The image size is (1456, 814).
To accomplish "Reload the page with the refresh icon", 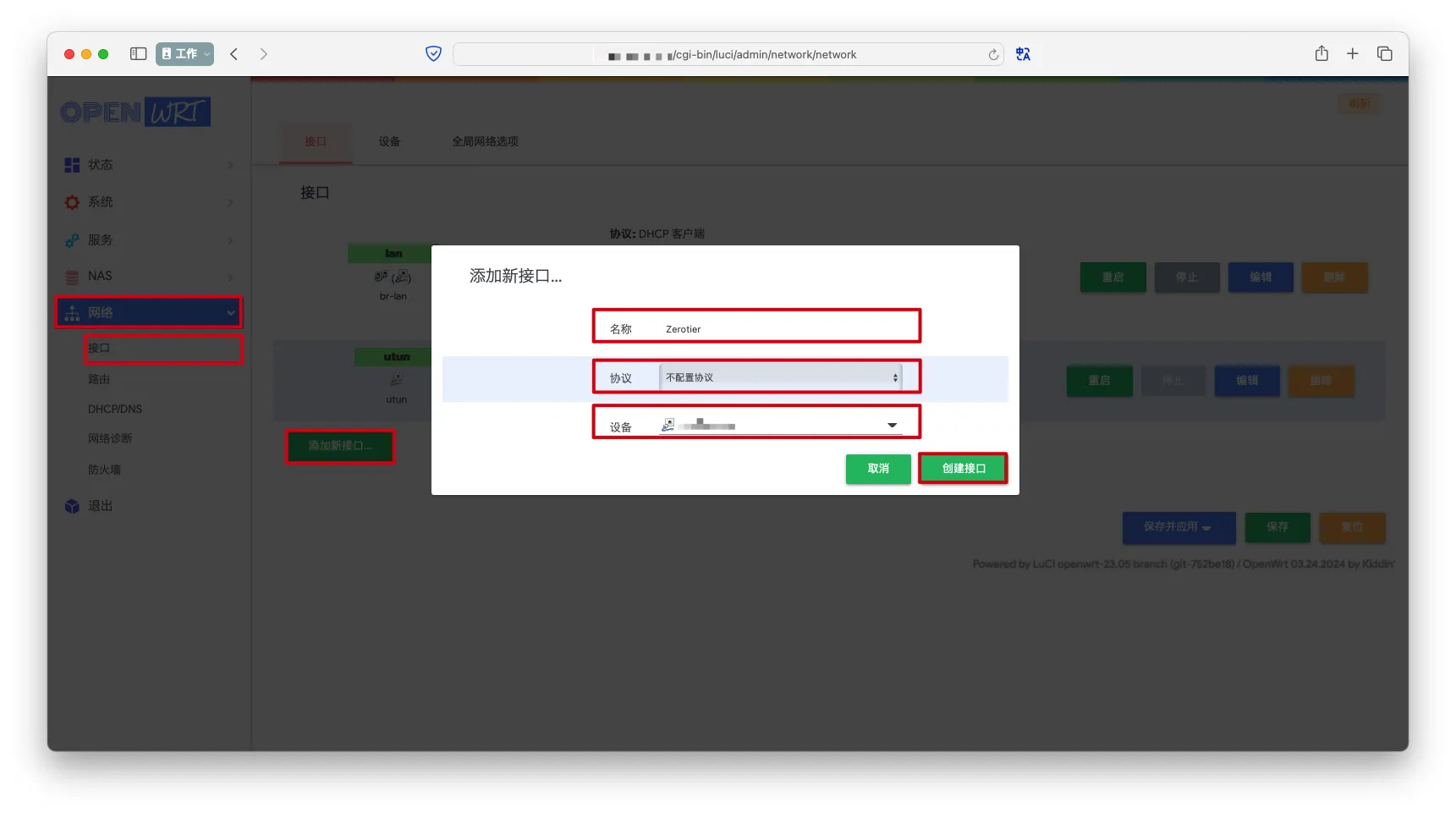I will point(993,55).
